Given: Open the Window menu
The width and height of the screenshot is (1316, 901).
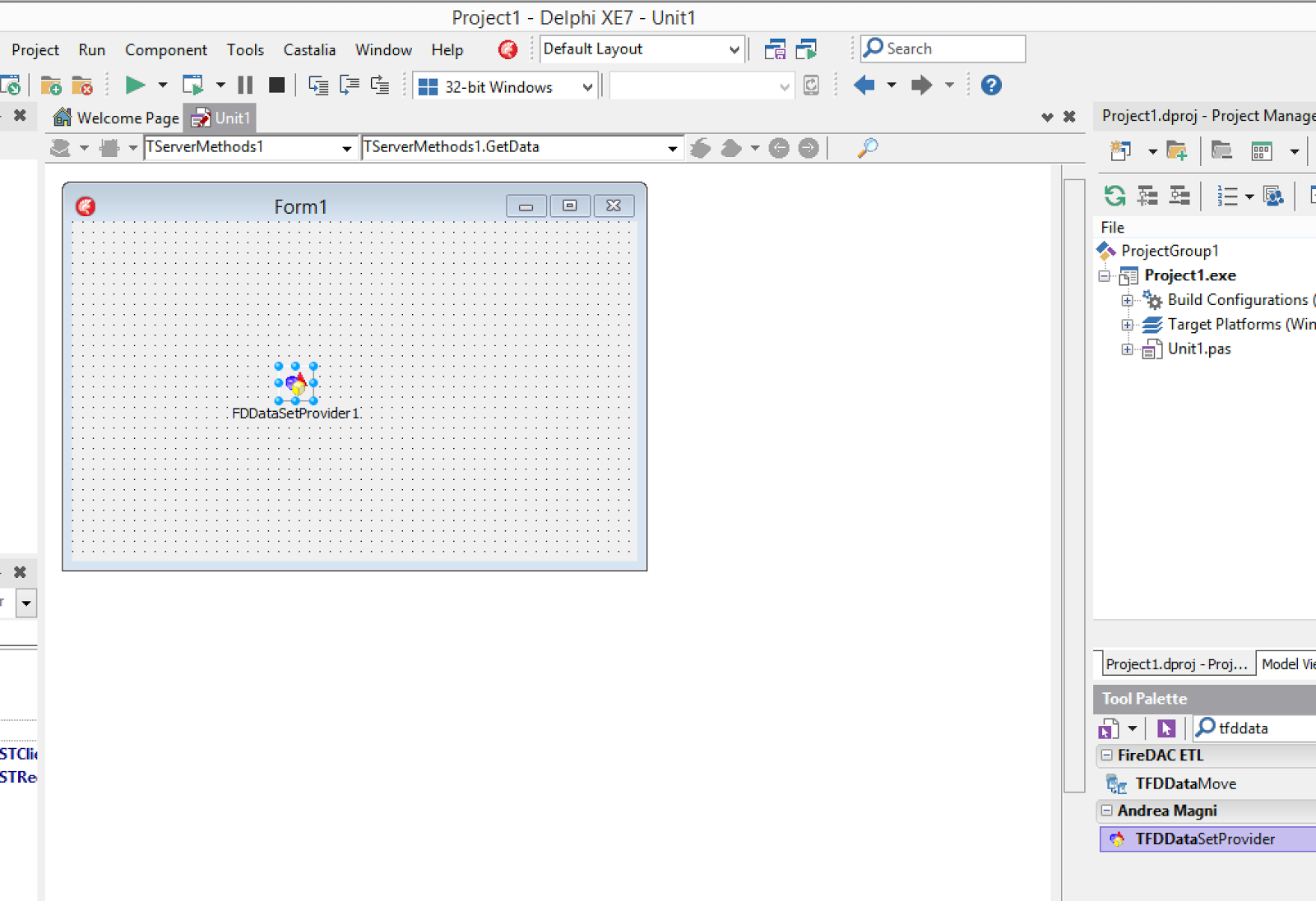Looking at the screenshot, I should 383,50.
